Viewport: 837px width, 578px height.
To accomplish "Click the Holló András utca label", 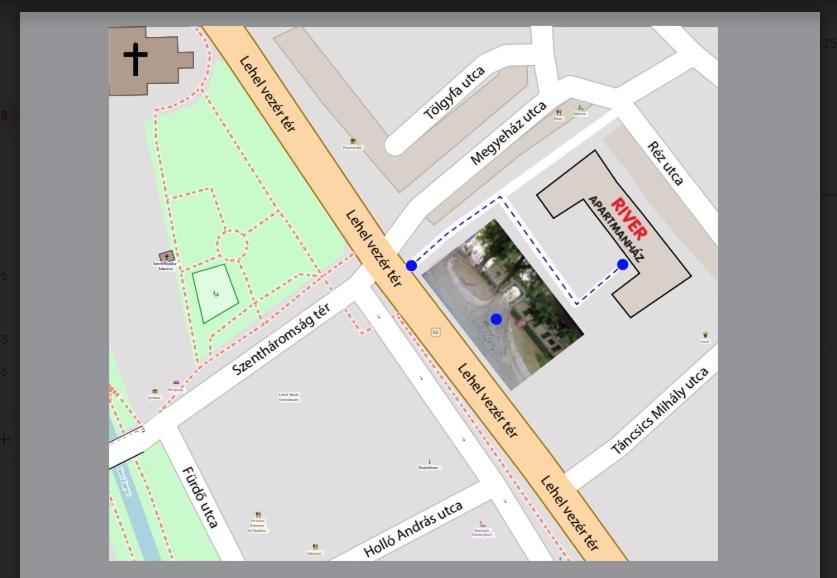I will [413, 529].
